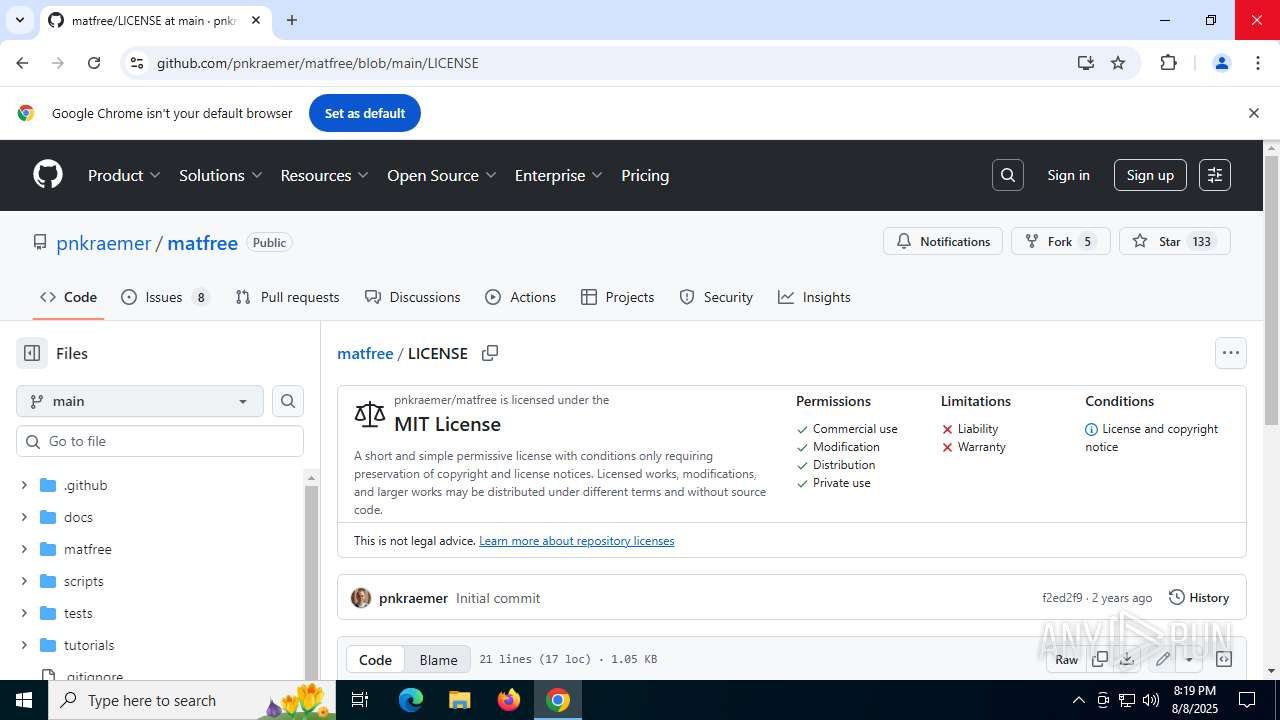The image size is (1280, 720).
Task: Click the Pricing link
Action: 645,175
